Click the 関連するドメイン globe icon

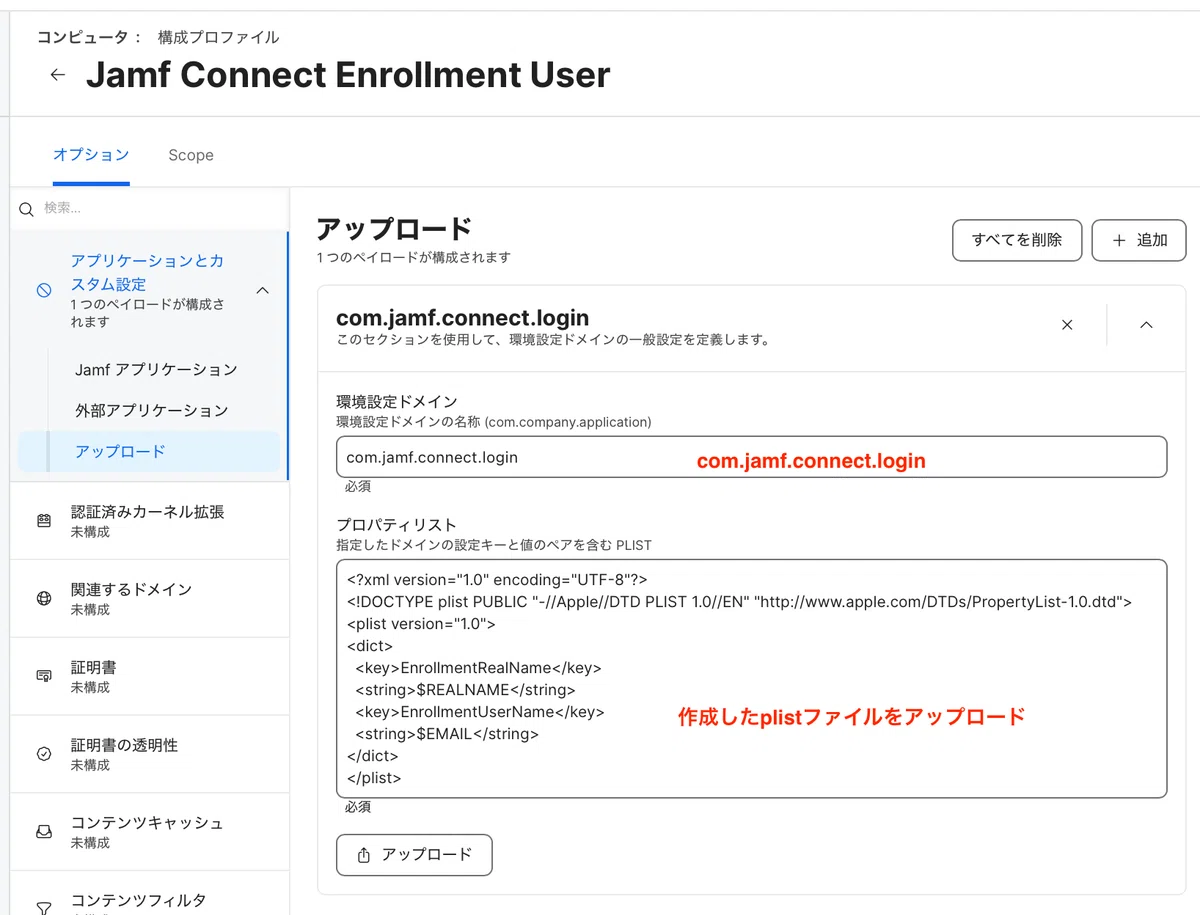point(44,599)
